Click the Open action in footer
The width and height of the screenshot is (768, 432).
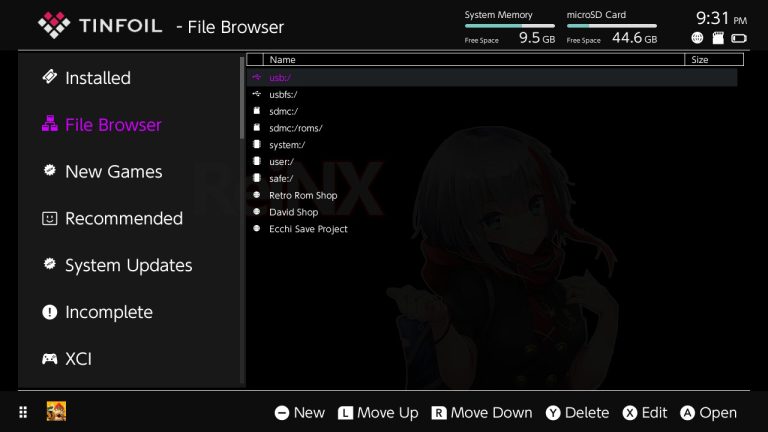pos(708,412)
